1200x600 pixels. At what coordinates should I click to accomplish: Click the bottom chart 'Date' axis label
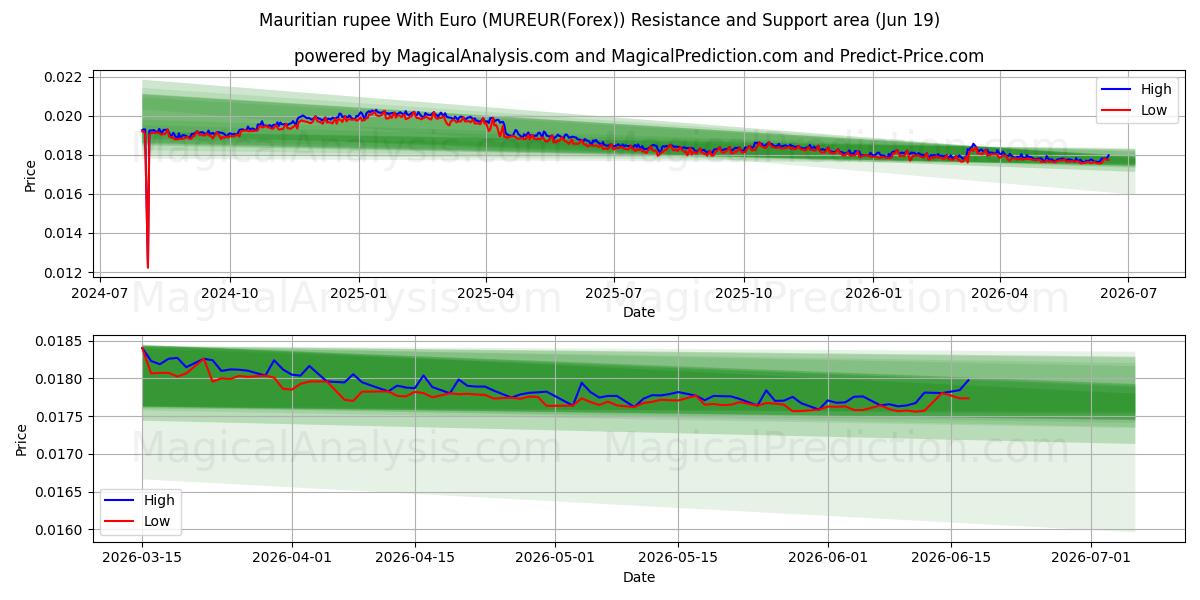639,577
